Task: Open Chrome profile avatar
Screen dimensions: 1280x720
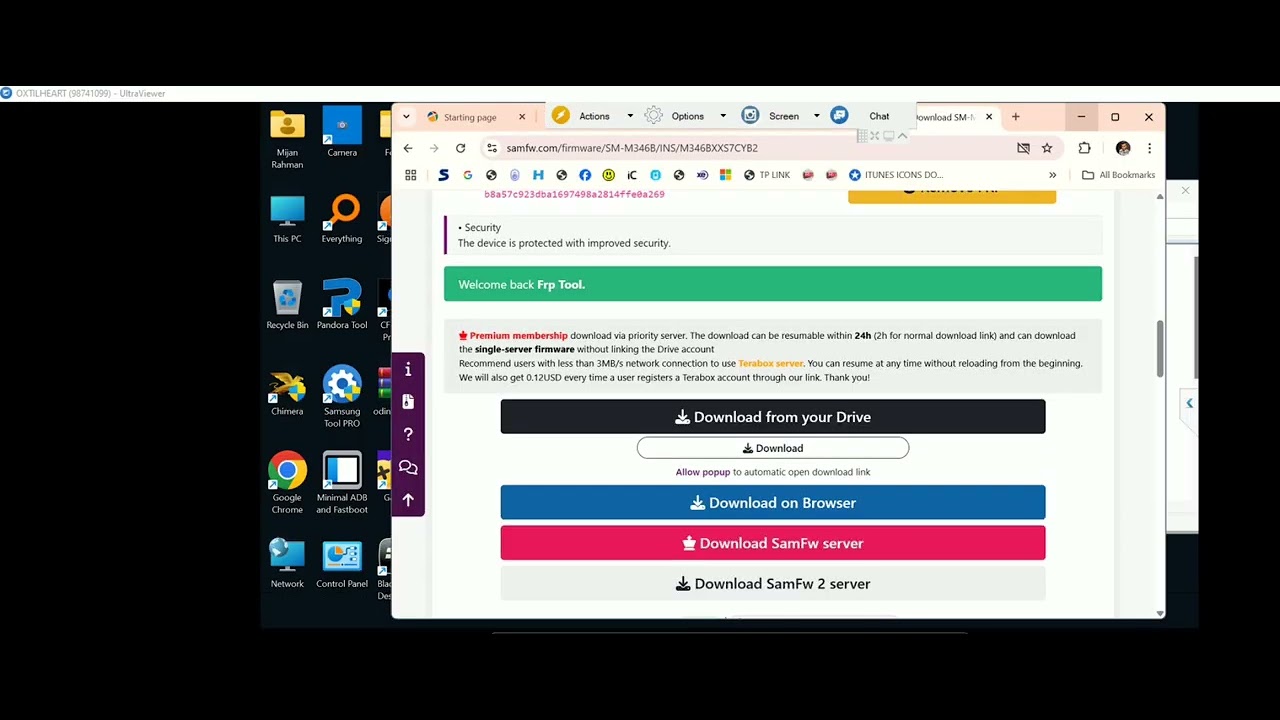Action: point(1123,148)
